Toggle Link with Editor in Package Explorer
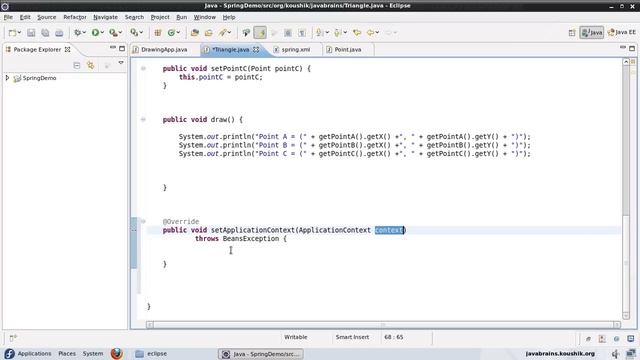The image size is (640, 360). click(91, 65)
